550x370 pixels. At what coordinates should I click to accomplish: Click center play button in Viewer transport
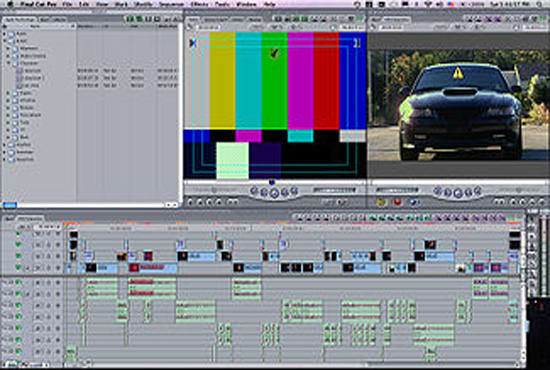tap(275, 193)
